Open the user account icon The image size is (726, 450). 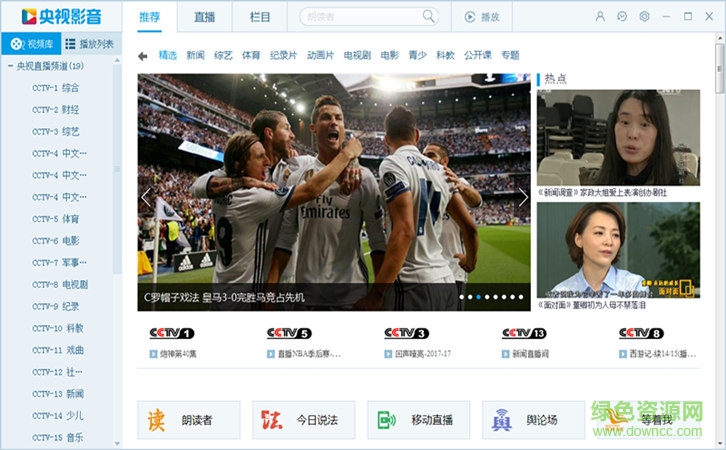(x=600, y=17)
